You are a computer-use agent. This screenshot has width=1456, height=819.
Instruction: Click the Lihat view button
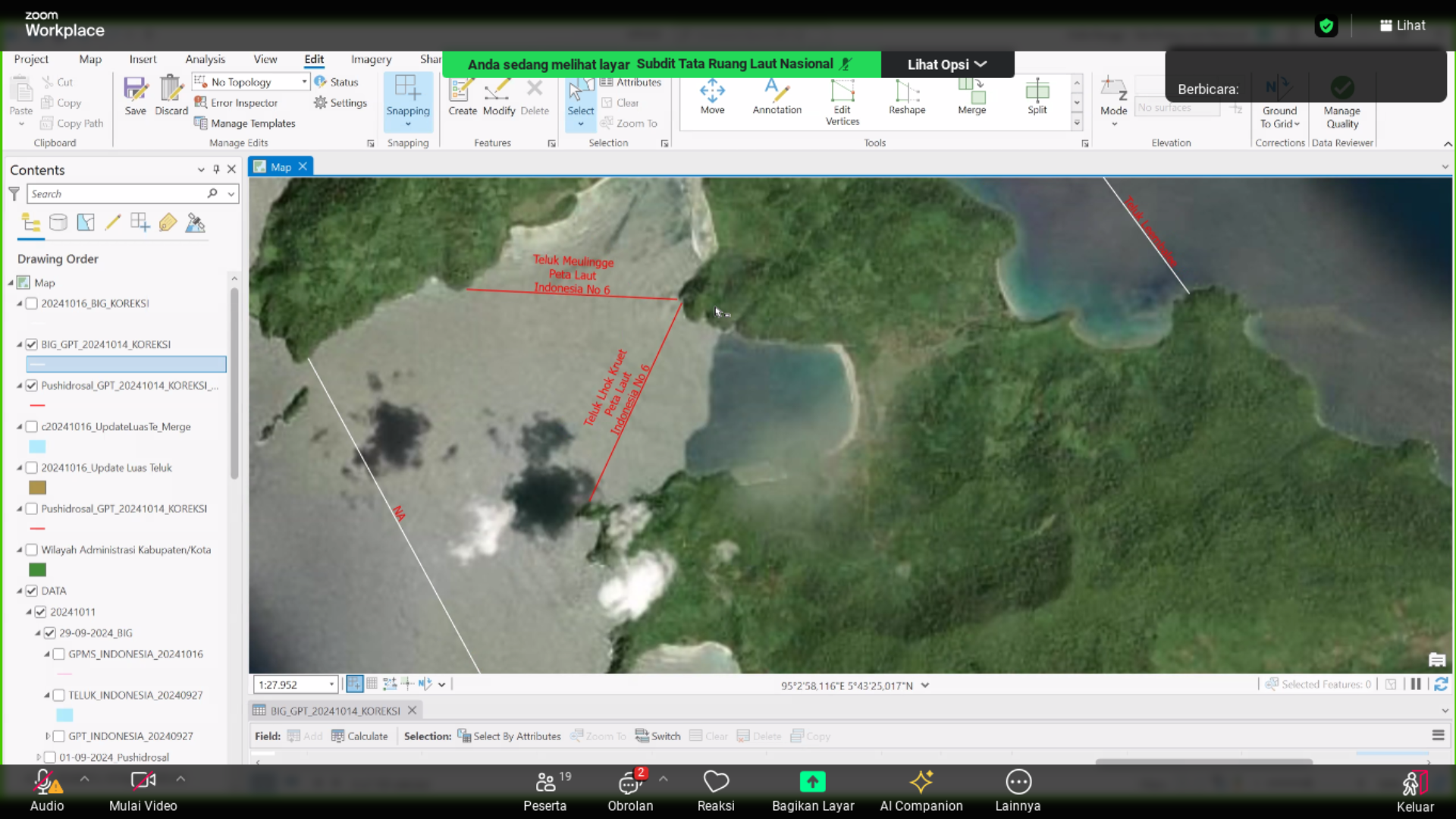(x=1402, y=25)
